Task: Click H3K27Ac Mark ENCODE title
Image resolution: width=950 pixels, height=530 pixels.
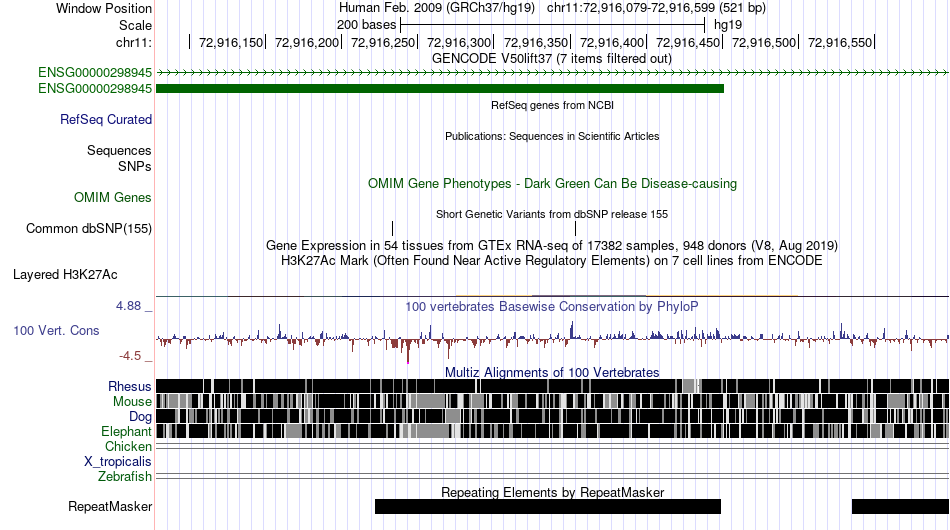Action: coord(552,260)
